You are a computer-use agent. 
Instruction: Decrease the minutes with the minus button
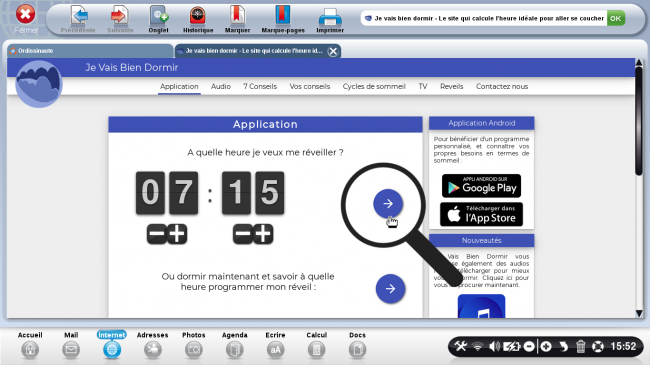243,234
